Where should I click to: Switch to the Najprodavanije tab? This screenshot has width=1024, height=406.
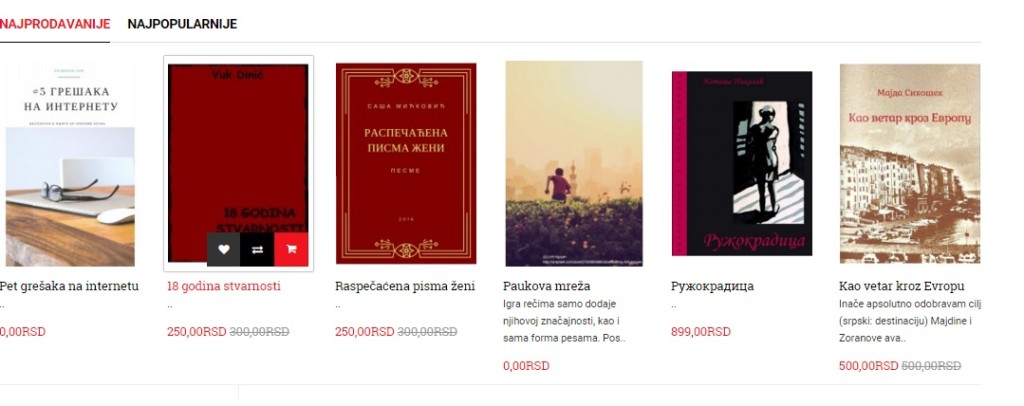pyautogui.click(x=55, y=24)
